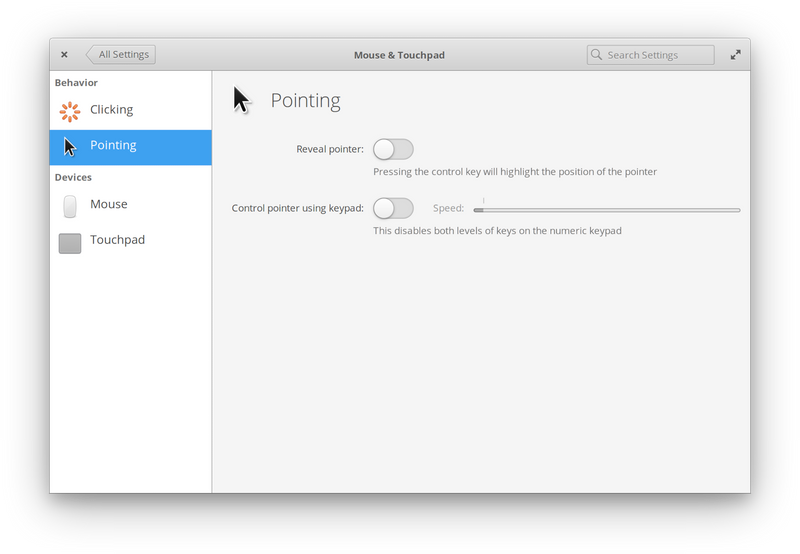Screen dimensions: 800x554
Task: Open the Clicking behavior section
Action: (x=131, y=112)
